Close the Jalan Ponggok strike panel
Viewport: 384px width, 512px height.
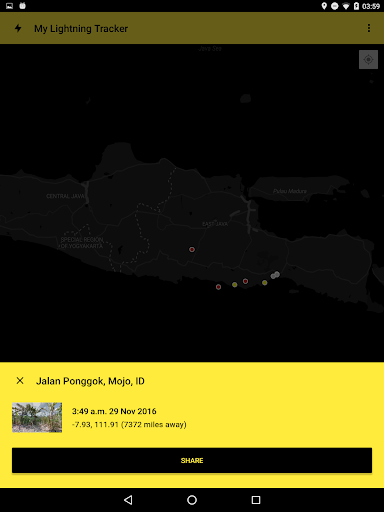pyautogui.click(x=20, y=381)
